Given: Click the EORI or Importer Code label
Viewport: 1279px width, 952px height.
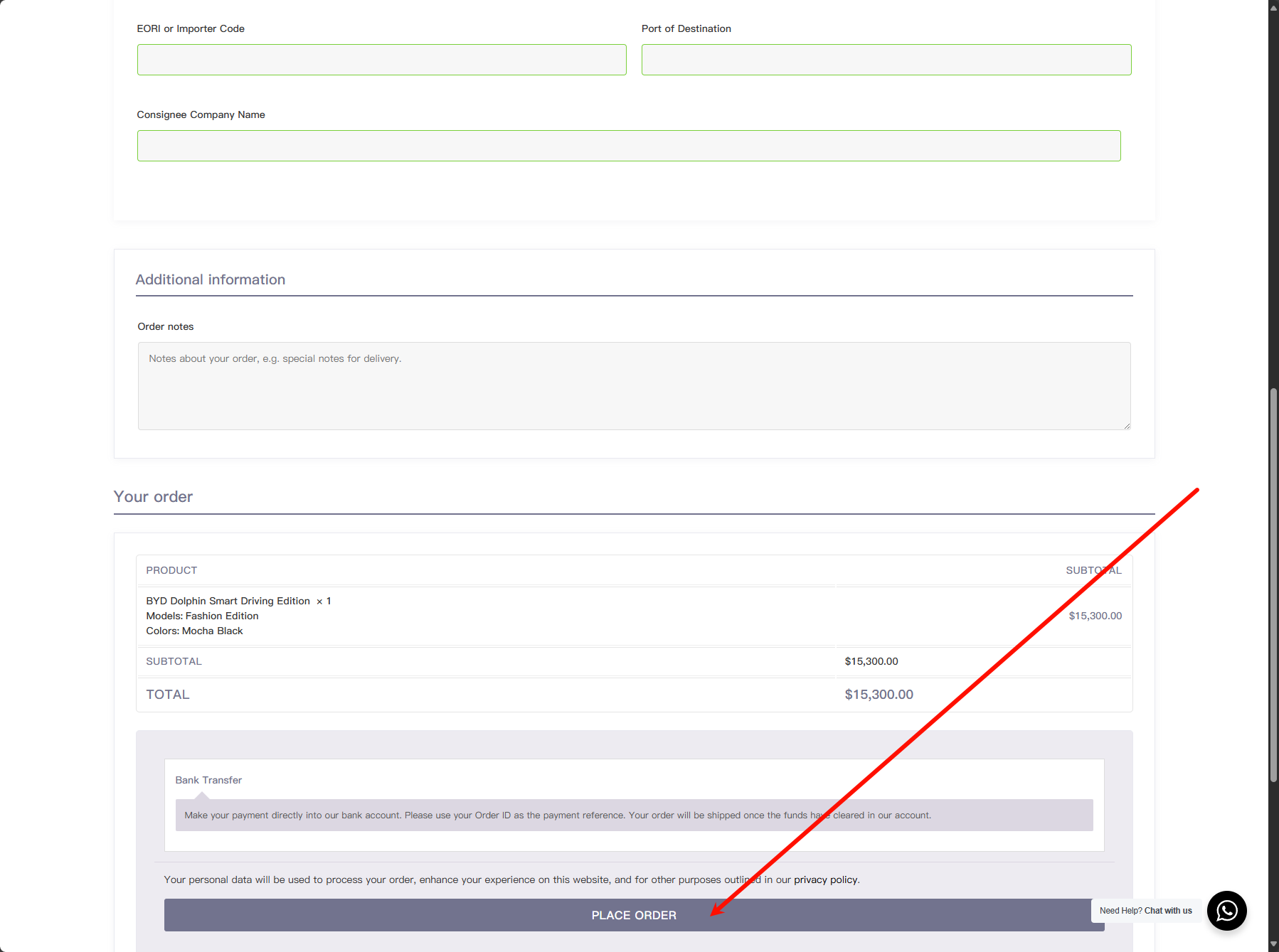Looking at the screenshot, I should tap(191, 28).
